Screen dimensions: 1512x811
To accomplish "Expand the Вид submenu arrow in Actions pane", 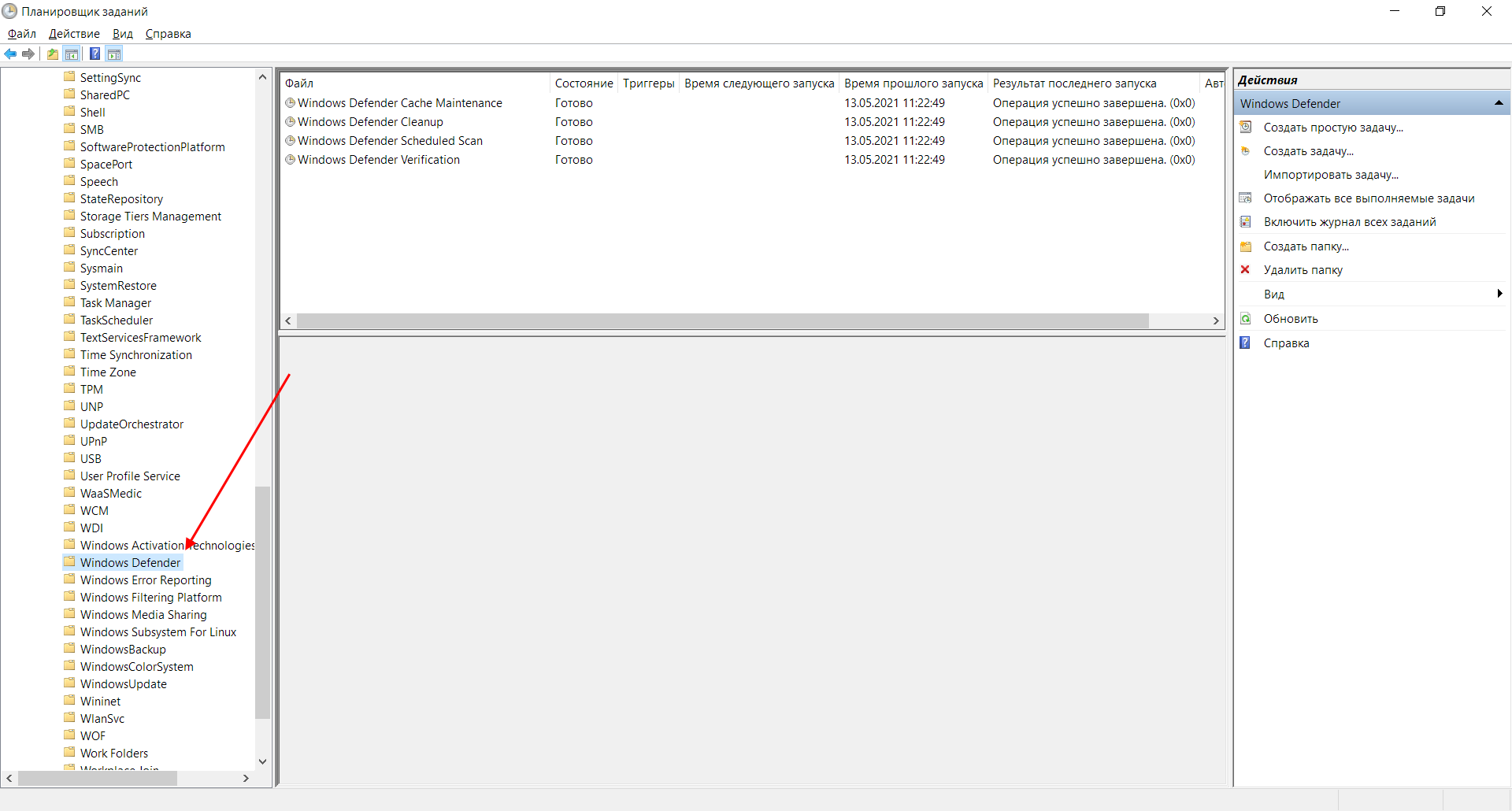I will pyautogui.click(x=1499, y=294).
